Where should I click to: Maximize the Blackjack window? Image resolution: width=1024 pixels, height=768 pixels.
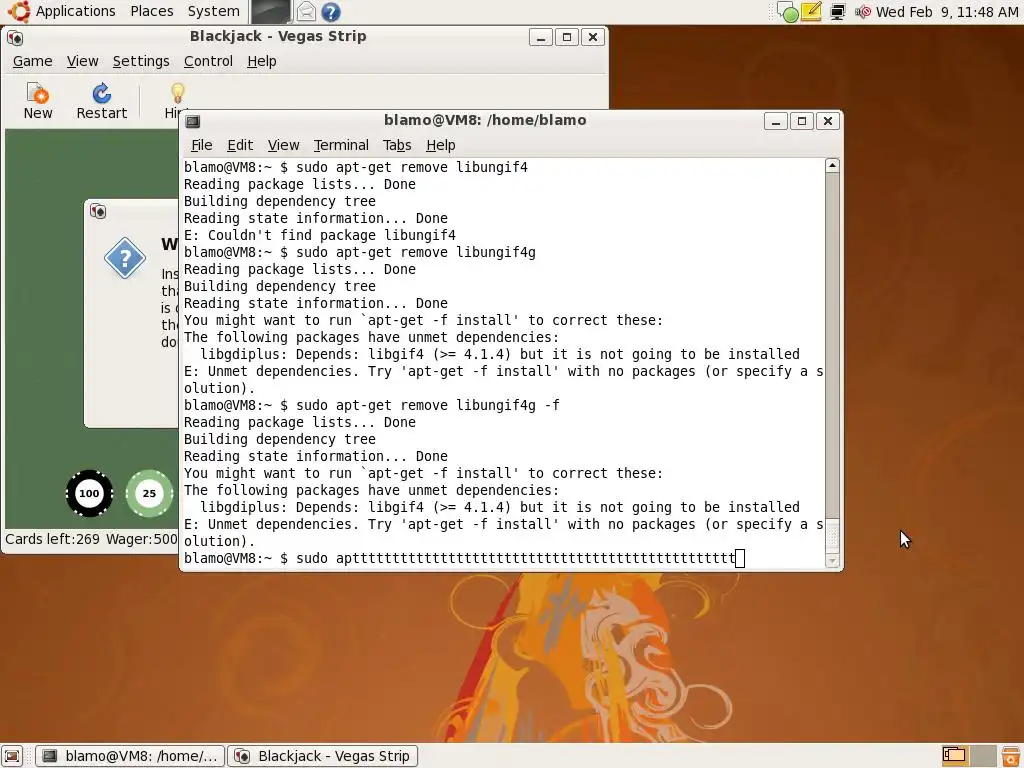566,37
